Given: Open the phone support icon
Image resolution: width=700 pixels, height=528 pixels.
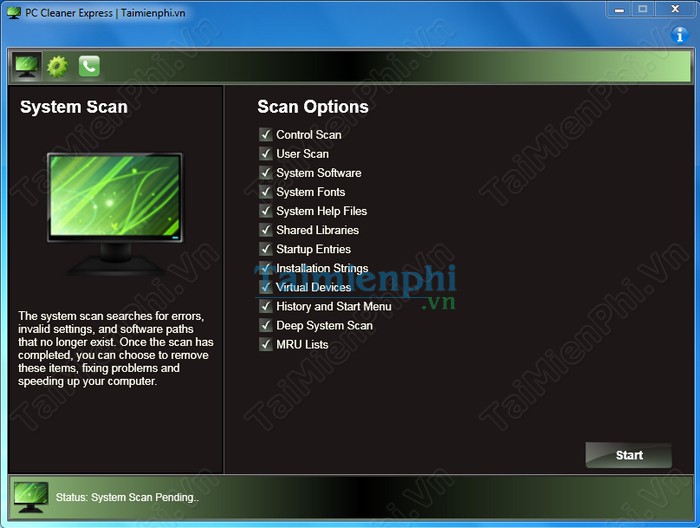Looking at the screenshot, I should tap(89, 67).
